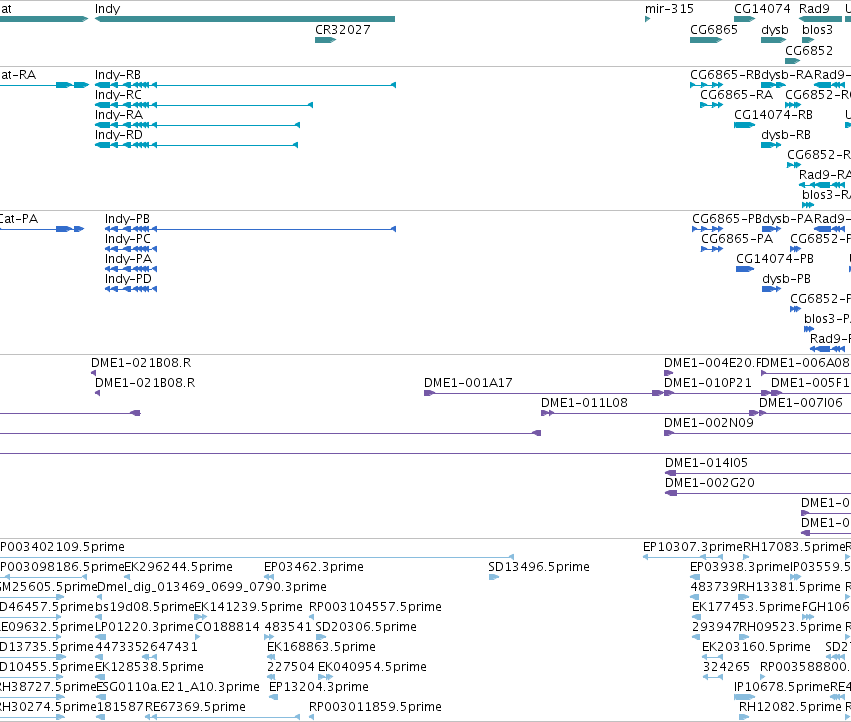The height and width of the screenshot is (722, 851).
Task: Open the DME1-002G20 clone label
Action: pyautogui.click(x=710, y=483)
